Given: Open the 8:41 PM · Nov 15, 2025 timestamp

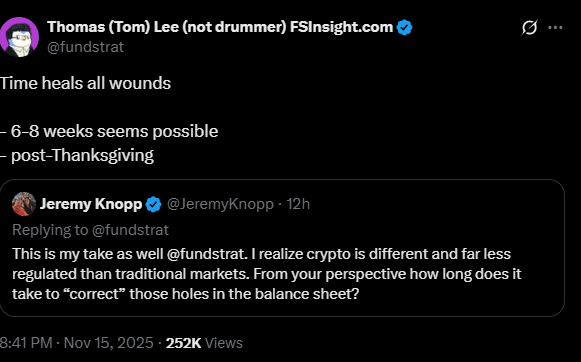Looking at the screenshot, I should (77, 343).
